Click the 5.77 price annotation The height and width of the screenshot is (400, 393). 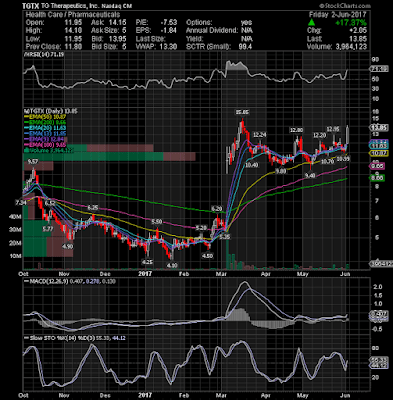pyautogui.click(x=48, y=229)
